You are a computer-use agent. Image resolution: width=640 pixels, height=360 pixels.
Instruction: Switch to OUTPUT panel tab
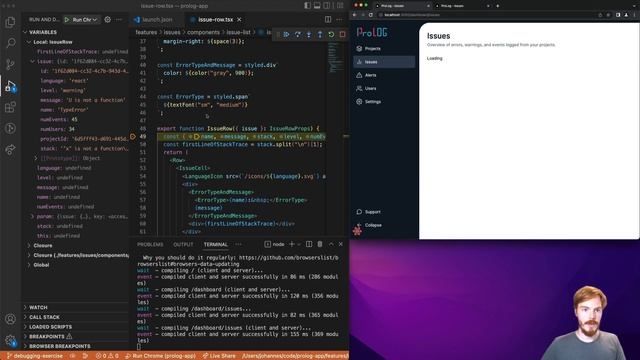point(183,244)
